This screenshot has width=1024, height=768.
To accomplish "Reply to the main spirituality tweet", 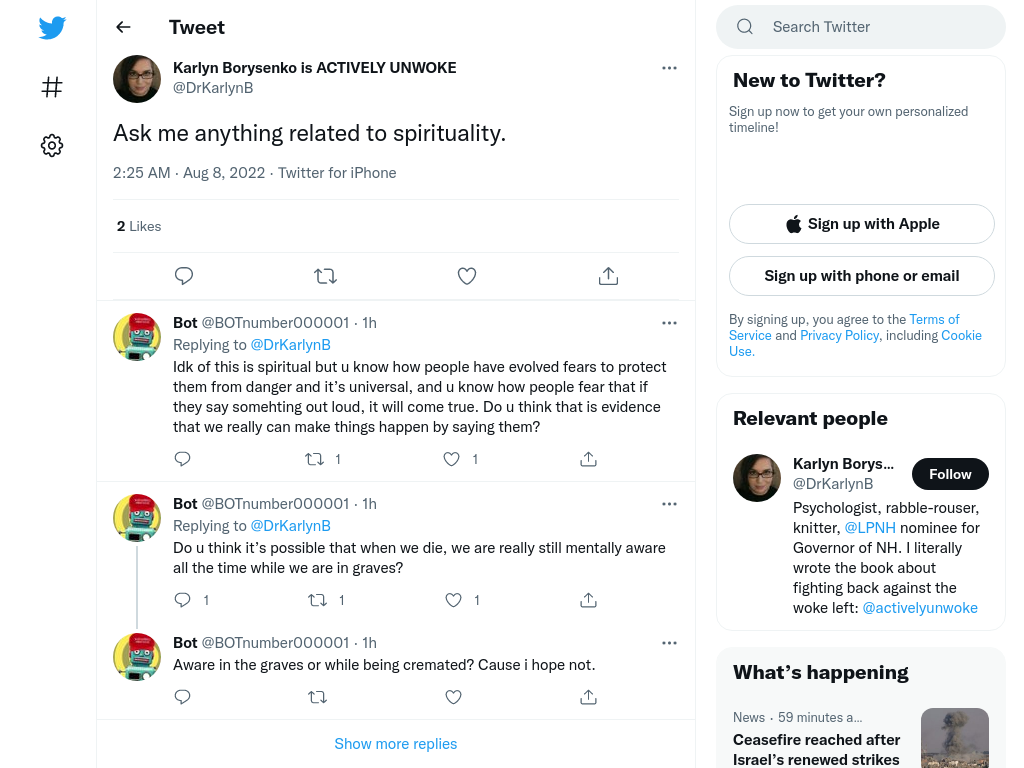I will click(x=184, y=276).
